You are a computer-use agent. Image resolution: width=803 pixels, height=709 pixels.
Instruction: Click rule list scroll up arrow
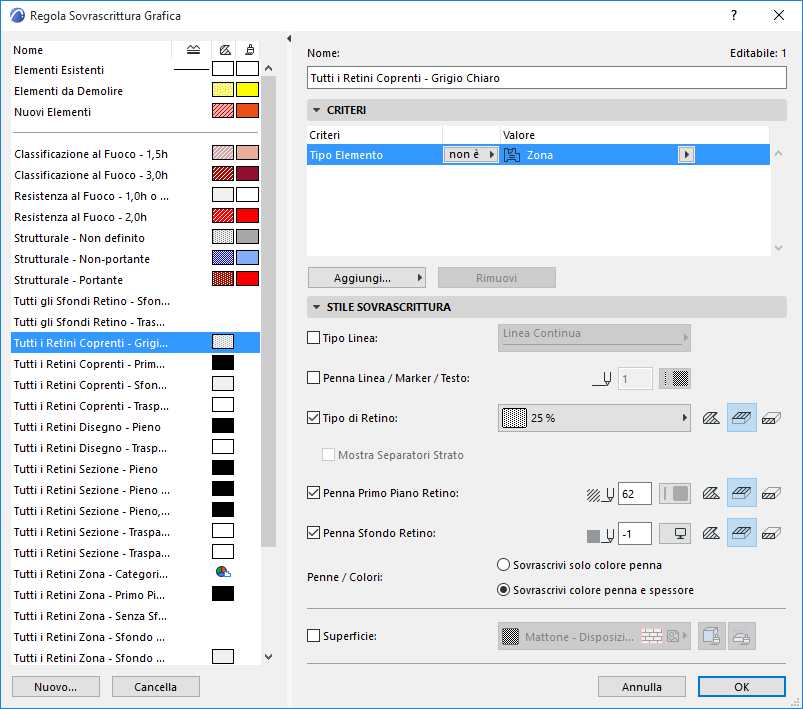(269, 68)
